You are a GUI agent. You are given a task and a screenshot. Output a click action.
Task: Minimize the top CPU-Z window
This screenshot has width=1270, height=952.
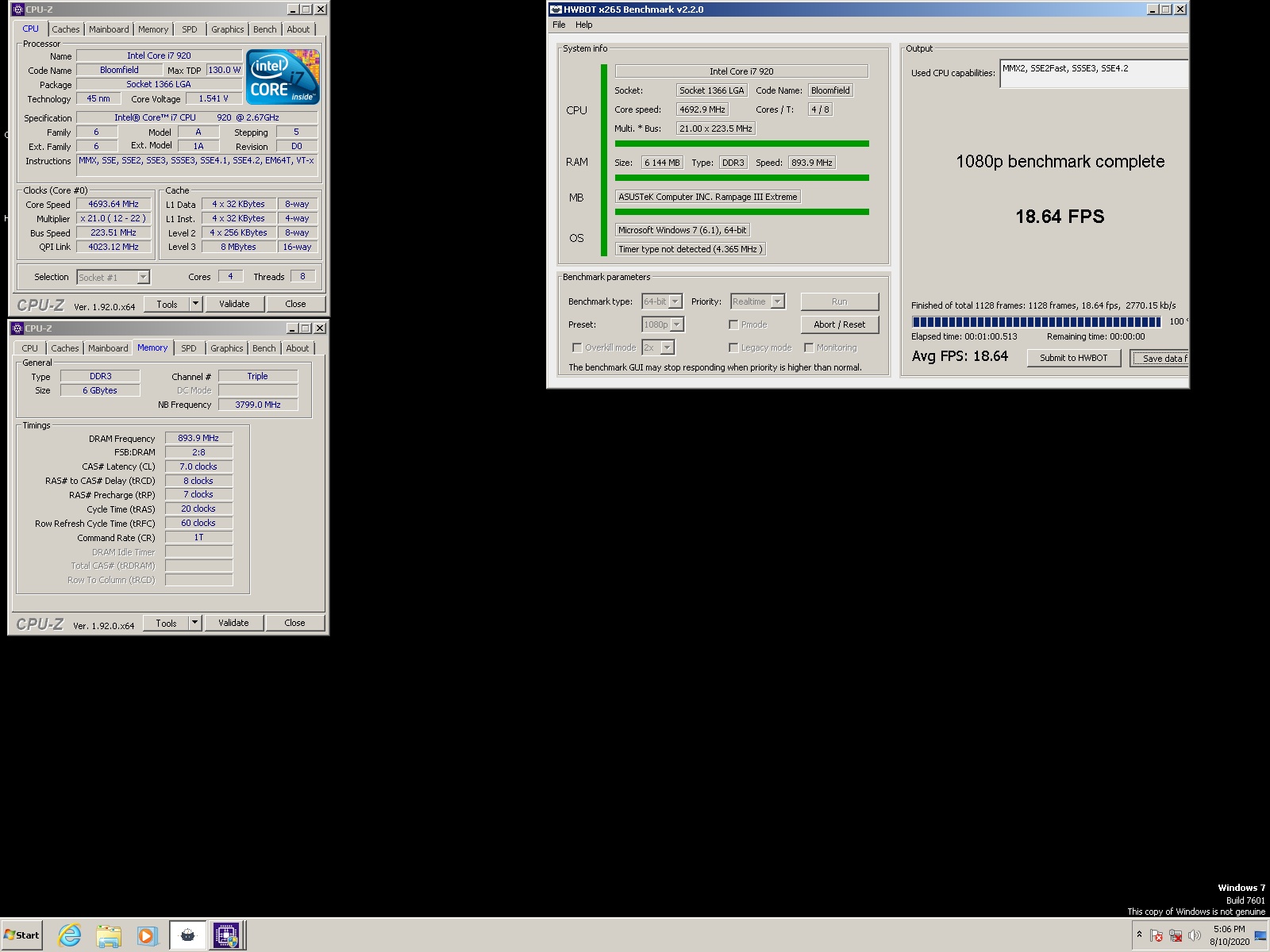coord(292,10)
